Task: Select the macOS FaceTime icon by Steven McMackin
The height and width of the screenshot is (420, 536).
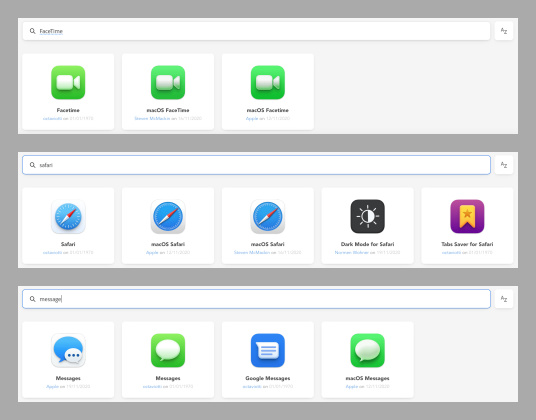Action: tap(168, 82)
